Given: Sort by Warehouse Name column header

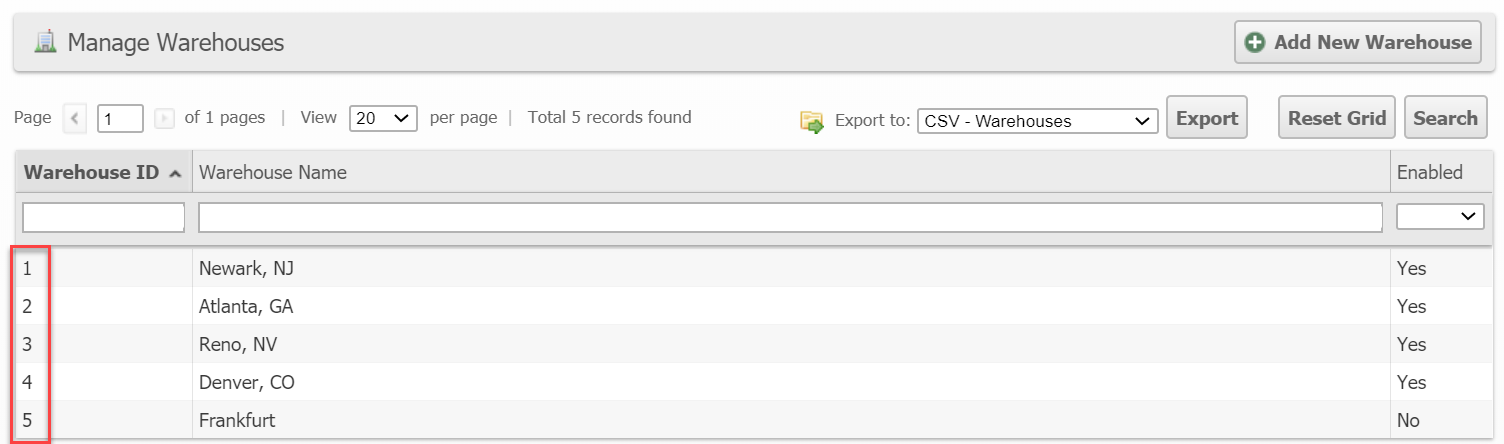Looking at the screenshot, I should [273, 172].
